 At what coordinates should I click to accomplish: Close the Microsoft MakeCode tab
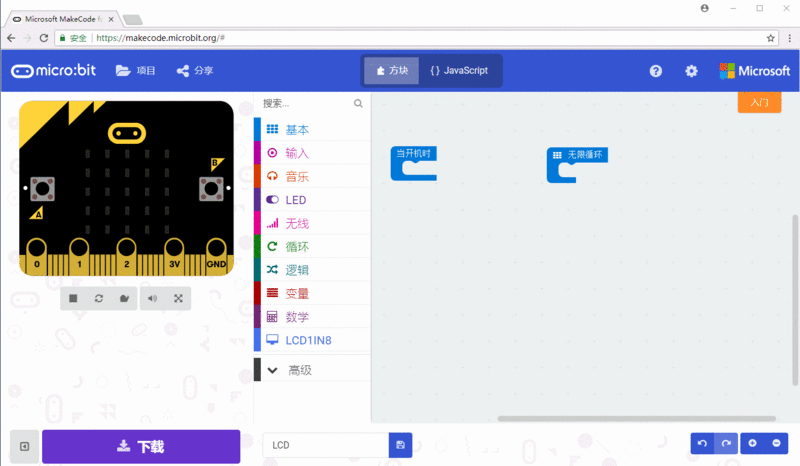tap(111, 19)
